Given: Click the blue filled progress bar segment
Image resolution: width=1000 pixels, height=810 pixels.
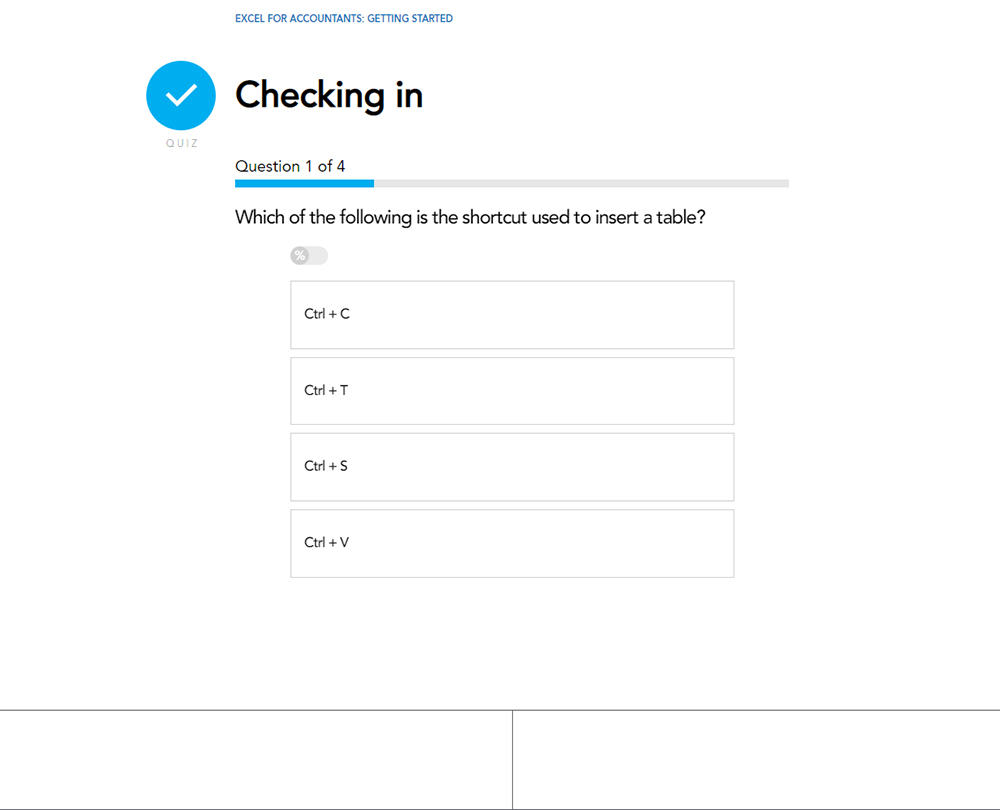Looking at the screenshot, I should 304,184.
